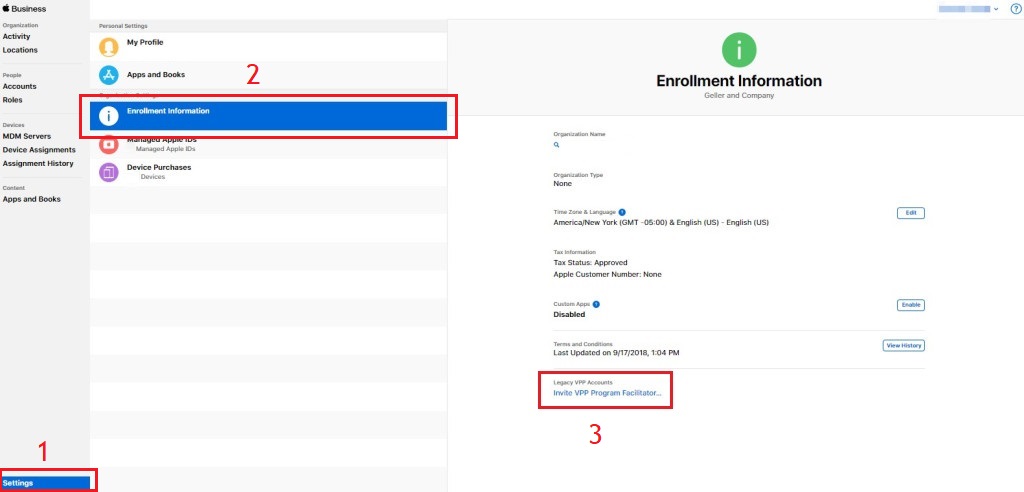This screenshot has width=1024, height=492.
Task: Go to Roles in sidebar
Action: 12,100
